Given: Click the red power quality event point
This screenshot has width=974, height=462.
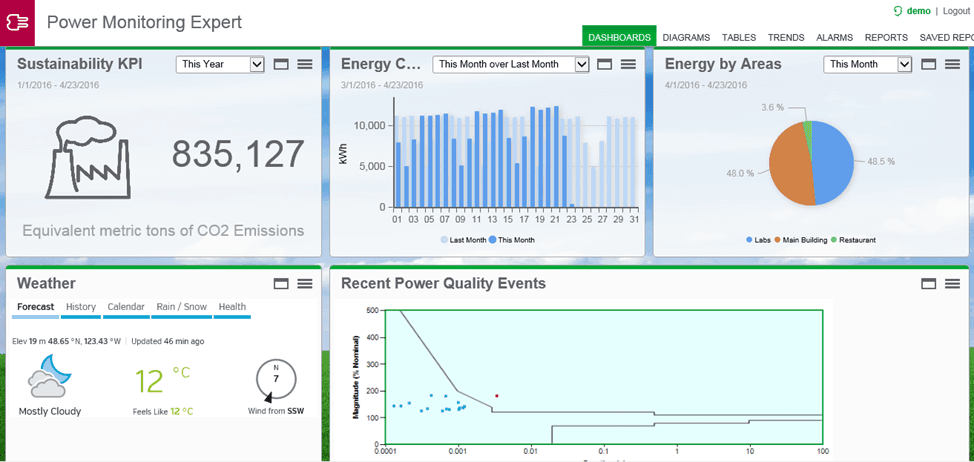Looking at the screenshot, I should (496, 396).
